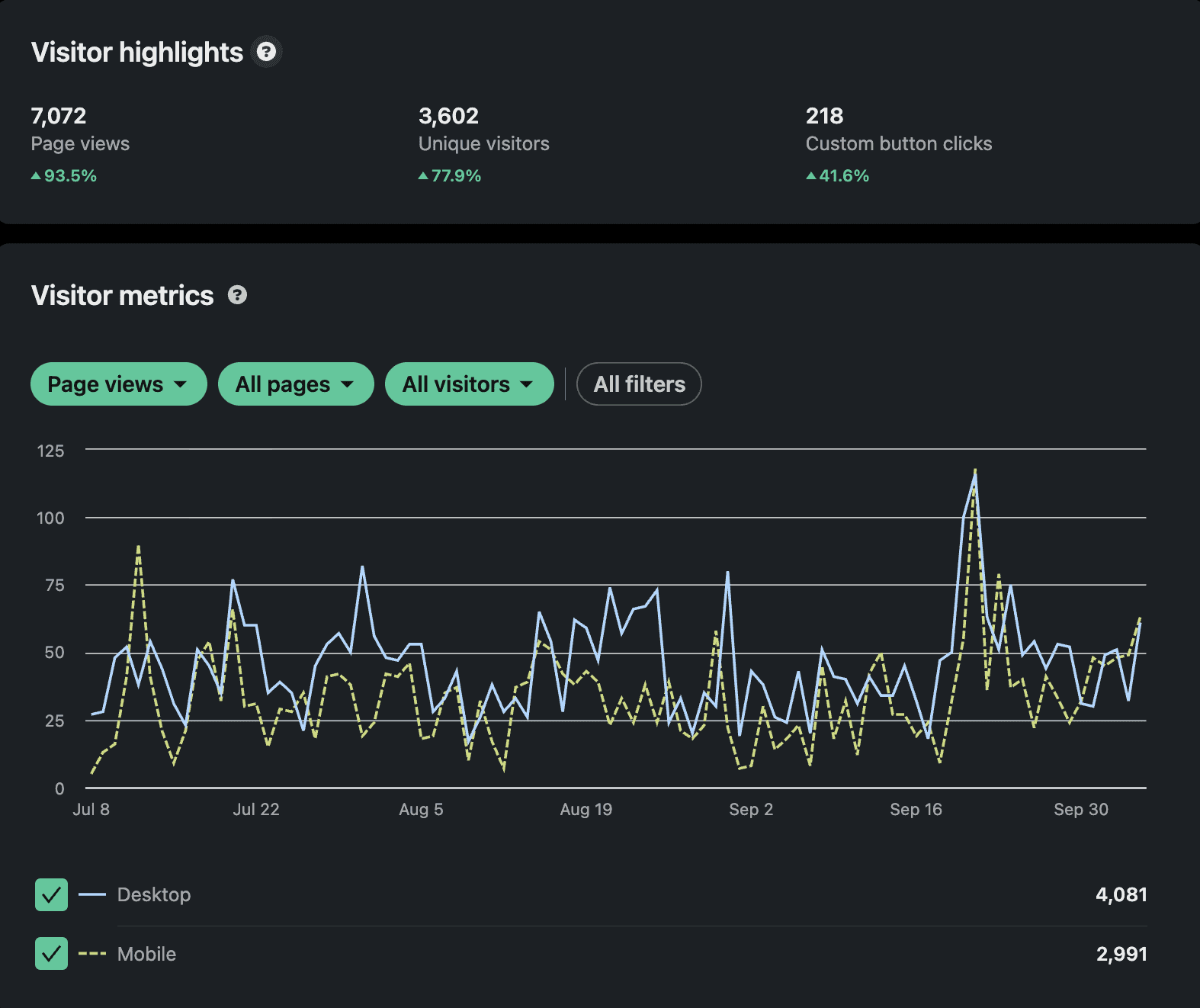Click the Mobile total 2,991
The image size is (1200, 1008).
pos(1121,954)
